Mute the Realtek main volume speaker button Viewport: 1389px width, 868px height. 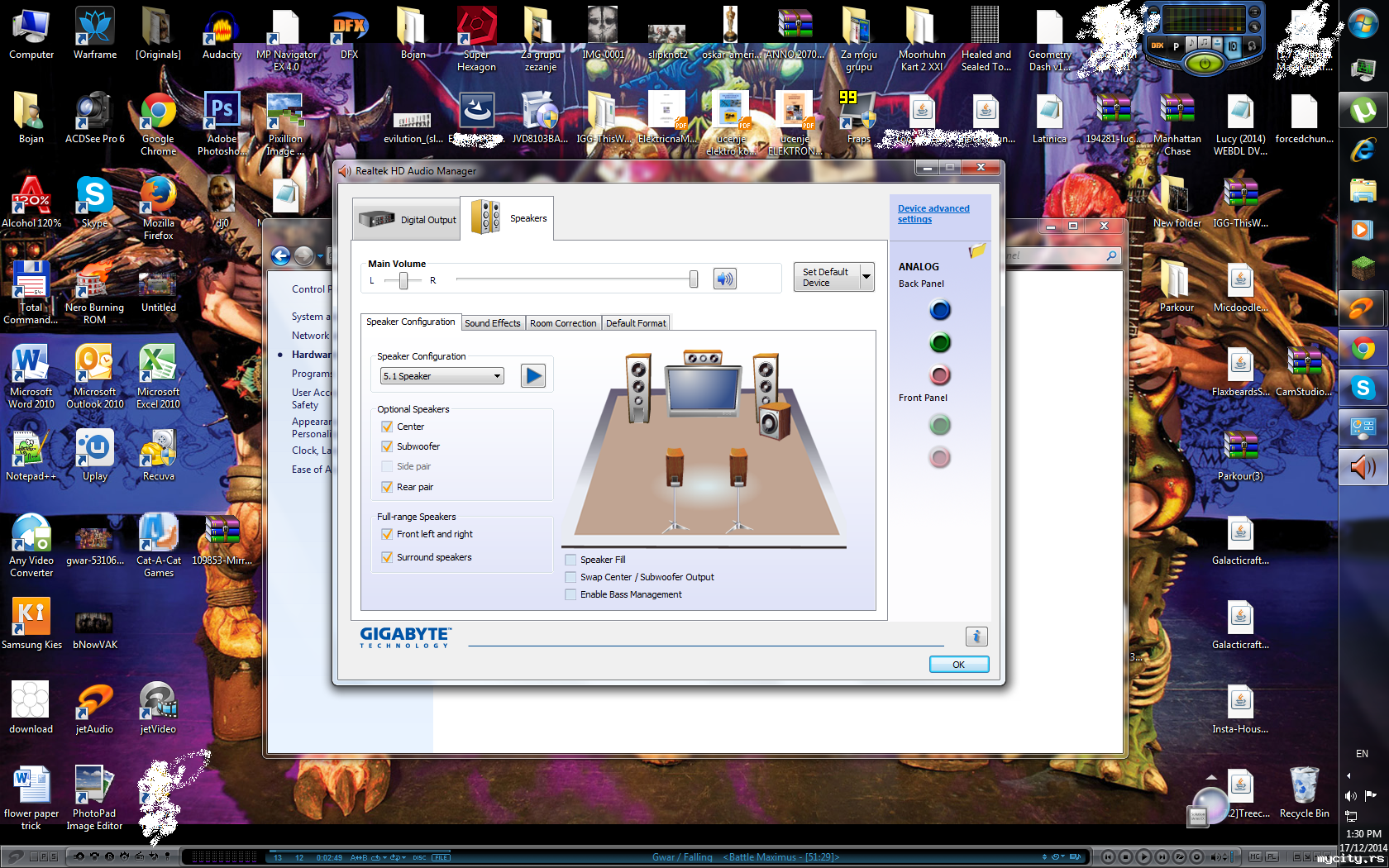(x=724, y=279)
